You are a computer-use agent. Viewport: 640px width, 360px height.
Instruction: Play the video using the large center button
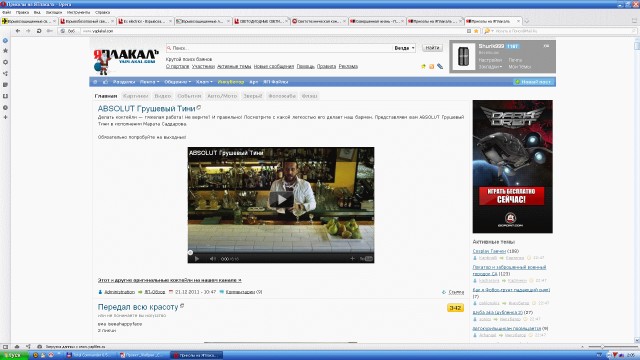[281, 200]
